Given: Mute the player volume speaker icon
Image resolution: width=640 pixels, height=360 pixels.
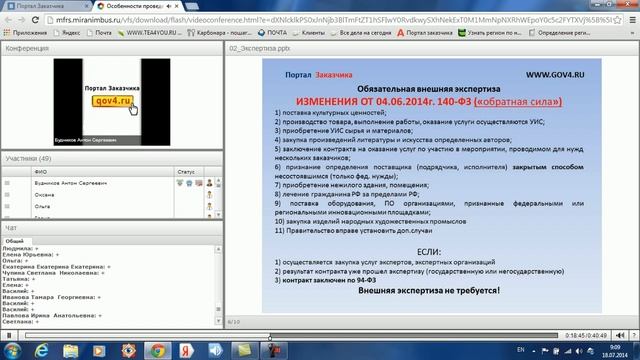Looking at the screenshot, I should [x=620, y=336].
